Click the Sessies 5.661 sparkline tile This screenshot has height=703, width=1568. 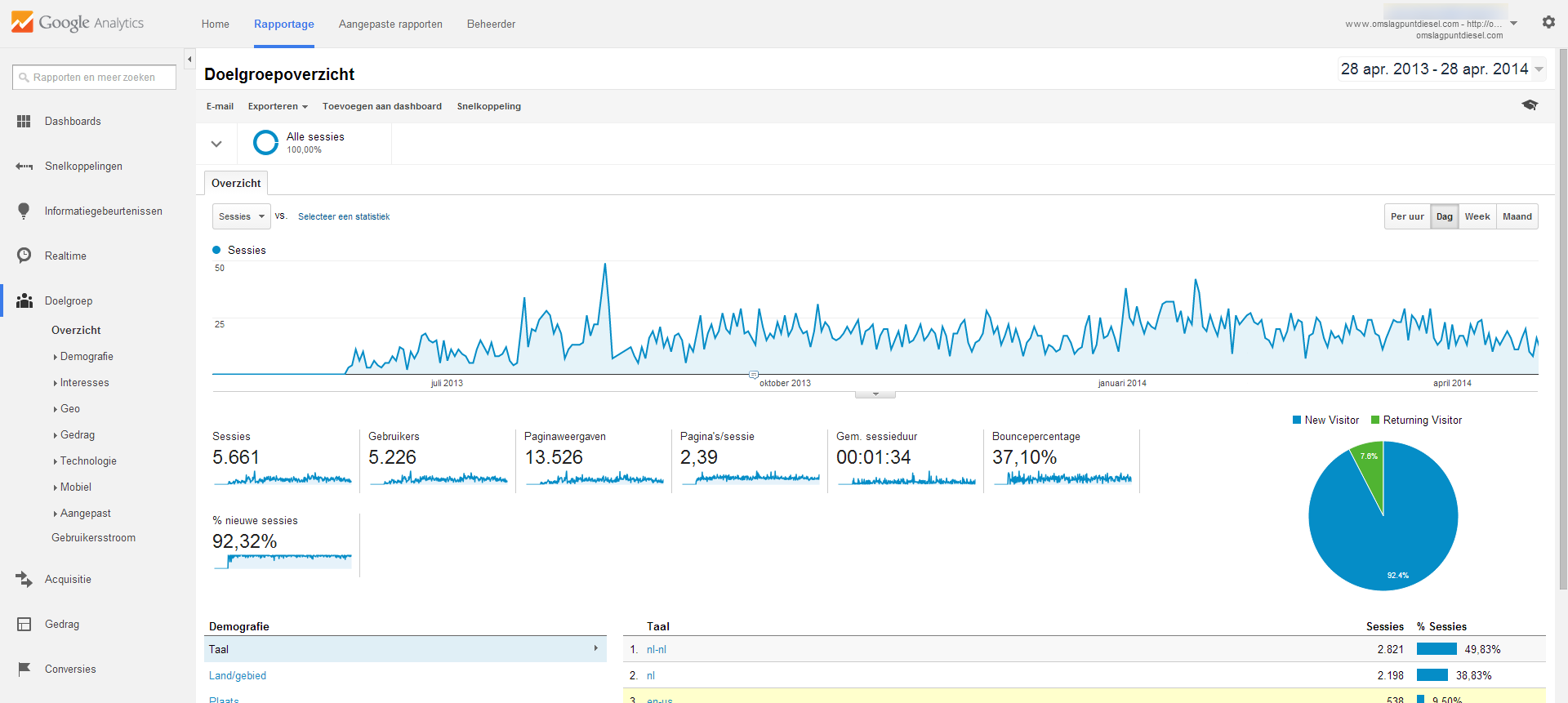[282, 461]
